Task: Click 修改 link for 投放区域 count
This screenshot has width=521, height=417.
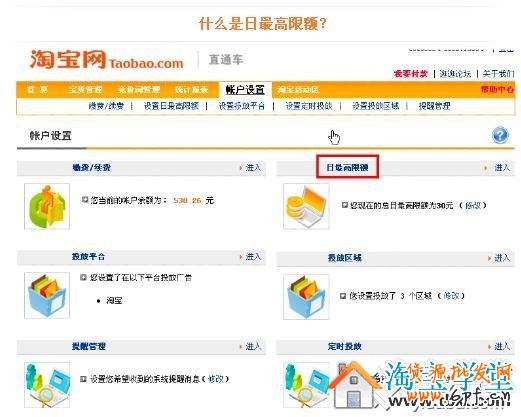Action: tap(451, 296)
